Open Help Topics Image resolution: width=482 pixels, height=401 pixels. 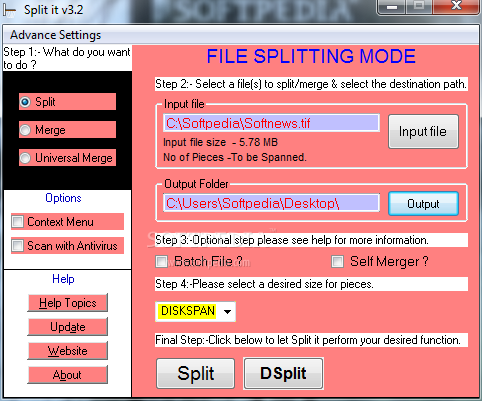click(68, 303)
